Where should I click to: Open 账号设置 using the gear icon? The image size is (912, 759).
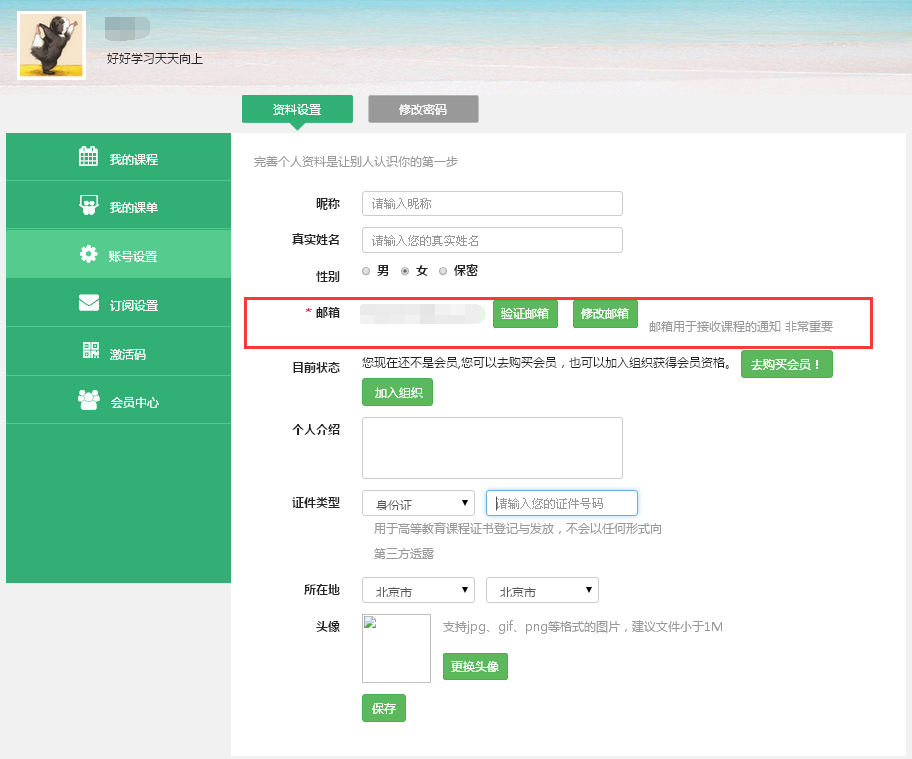87,255
